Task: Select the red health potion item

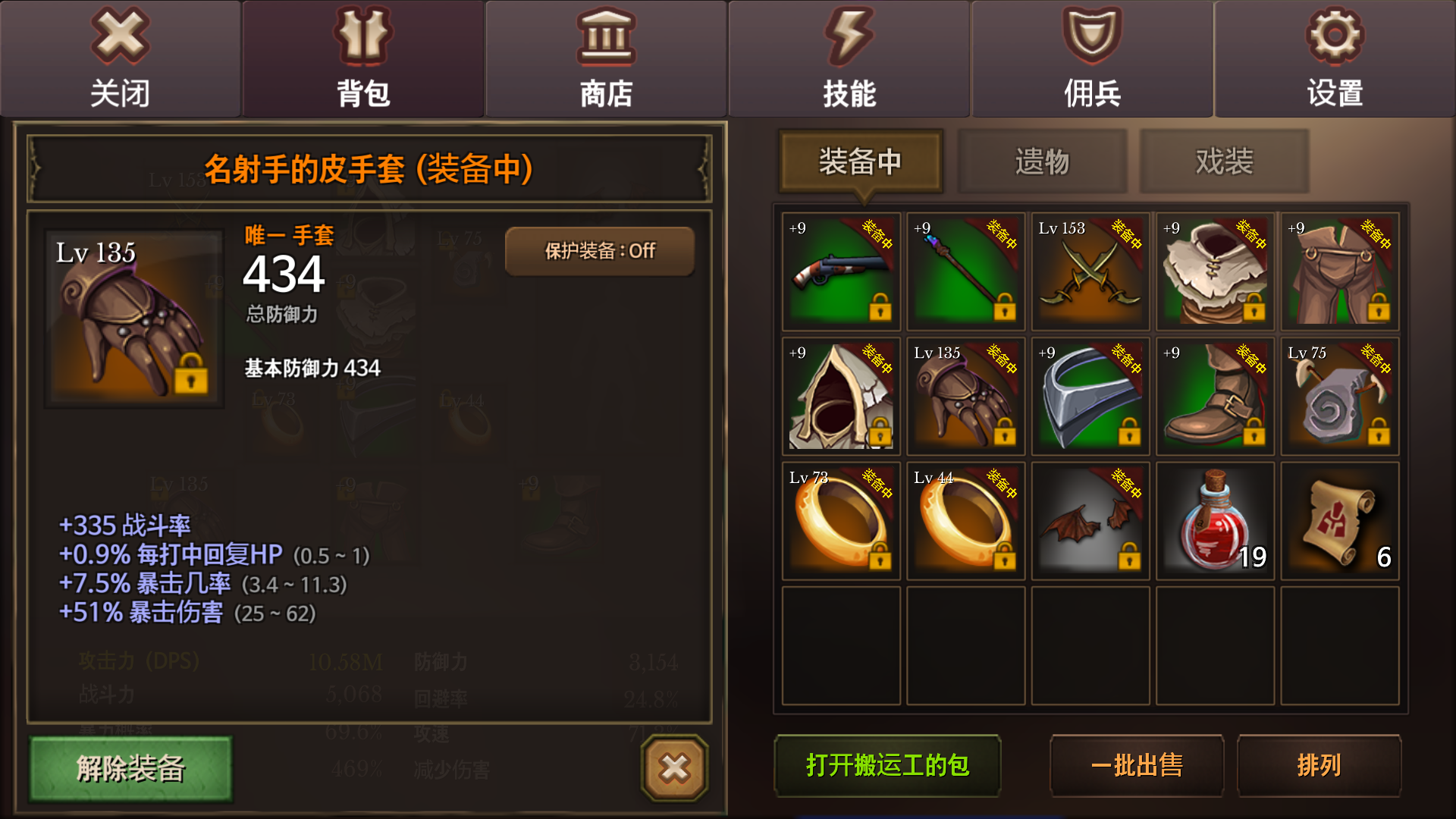Action: click(x=1215, y=521)
